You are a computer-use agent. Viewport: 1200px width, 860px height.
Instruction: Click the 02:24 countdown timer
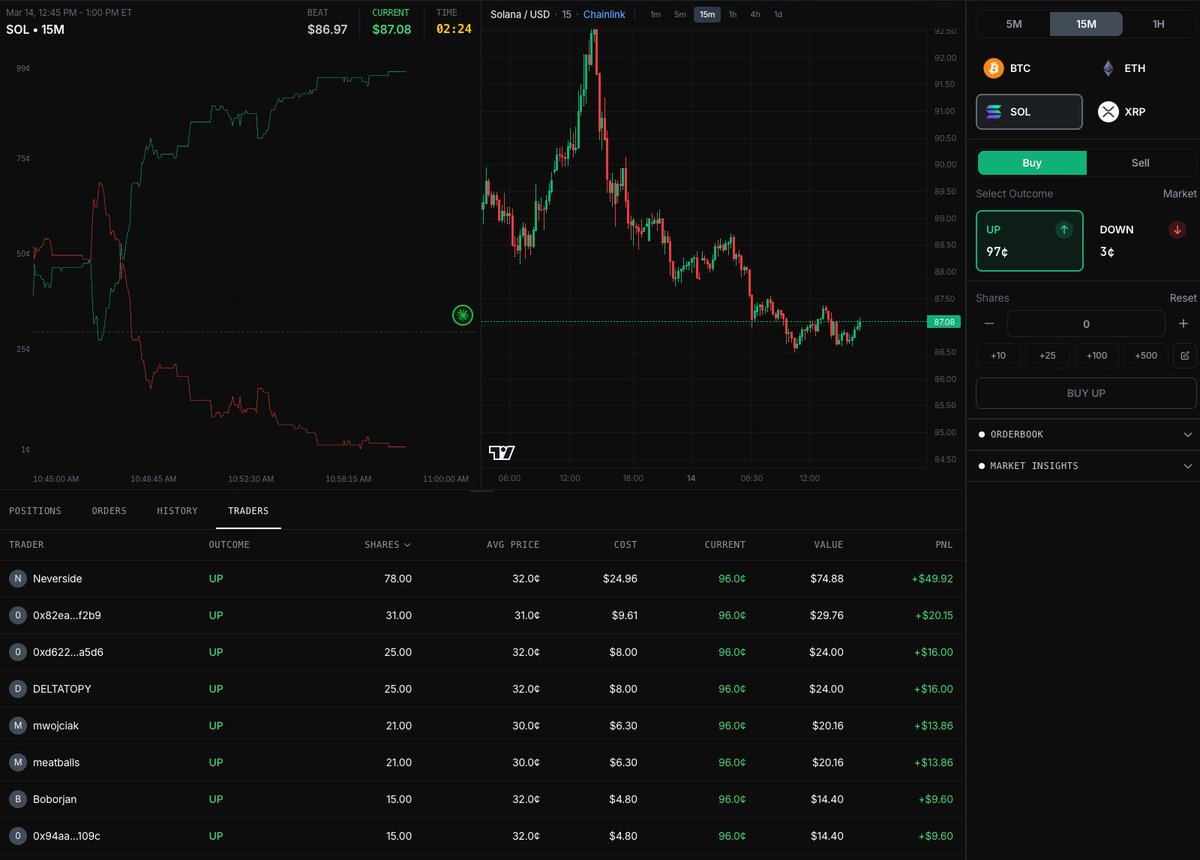[453, 30]
